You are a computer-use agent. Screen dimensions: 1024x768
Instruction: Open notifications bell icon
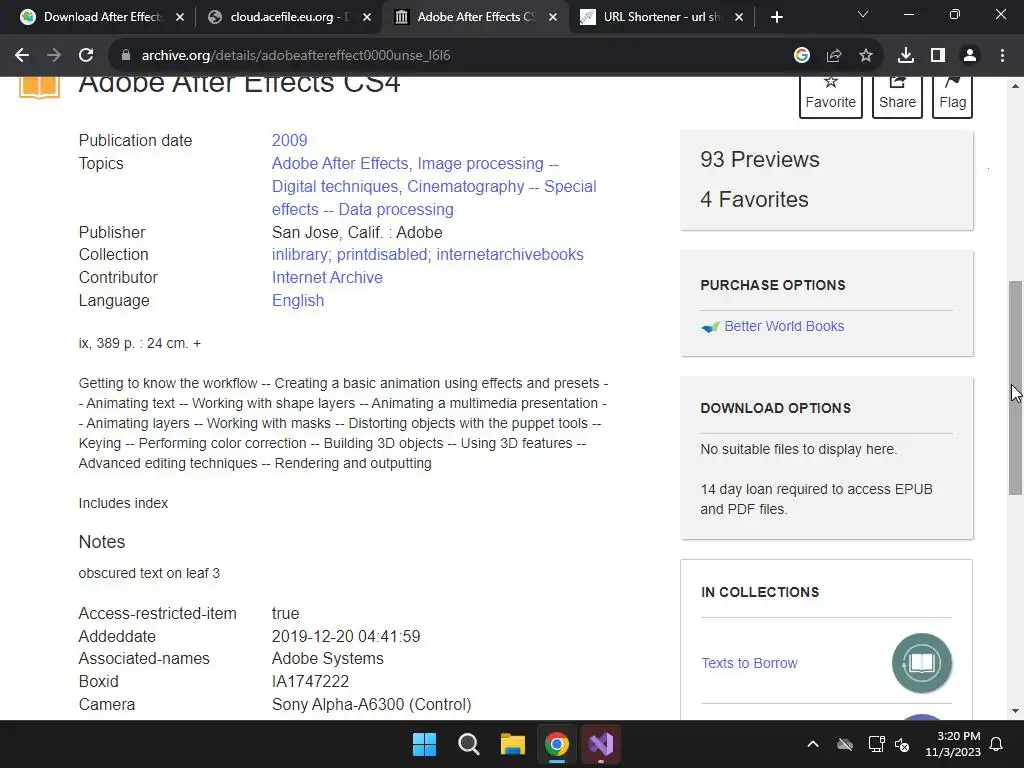pos(997,744)
